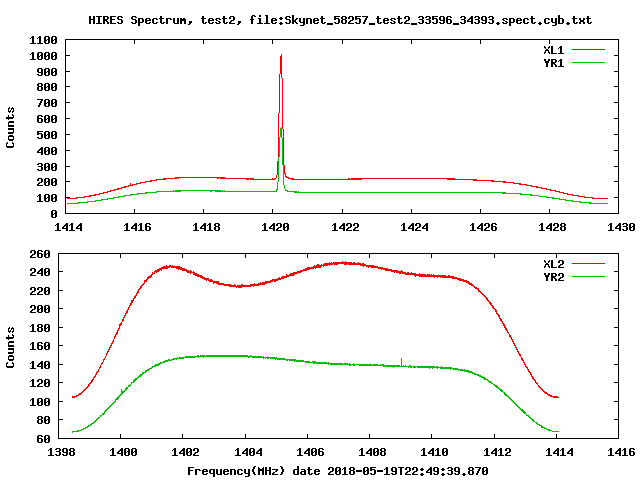The image size is (640, 480).
Task: Click the 1402 x-axis tick label
Action: [186, 452]
